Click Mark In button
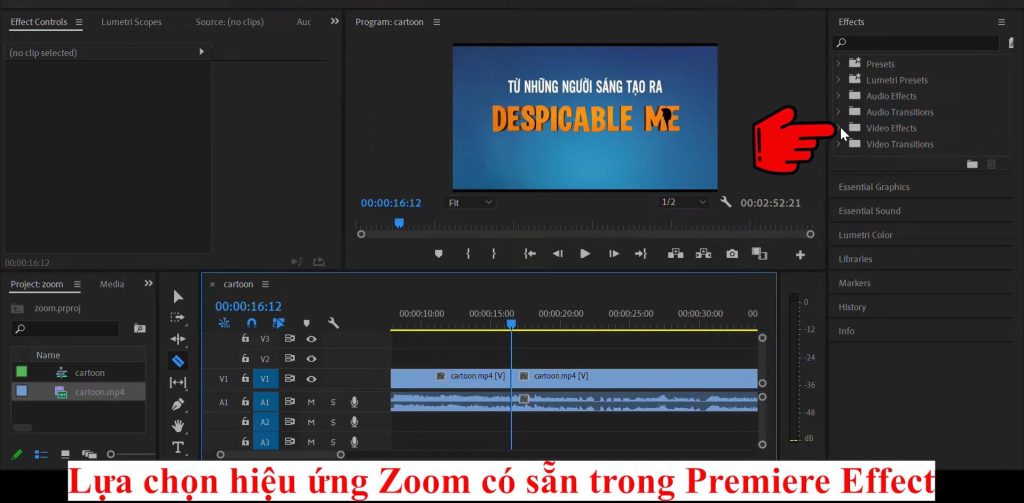 coord(468,254)
